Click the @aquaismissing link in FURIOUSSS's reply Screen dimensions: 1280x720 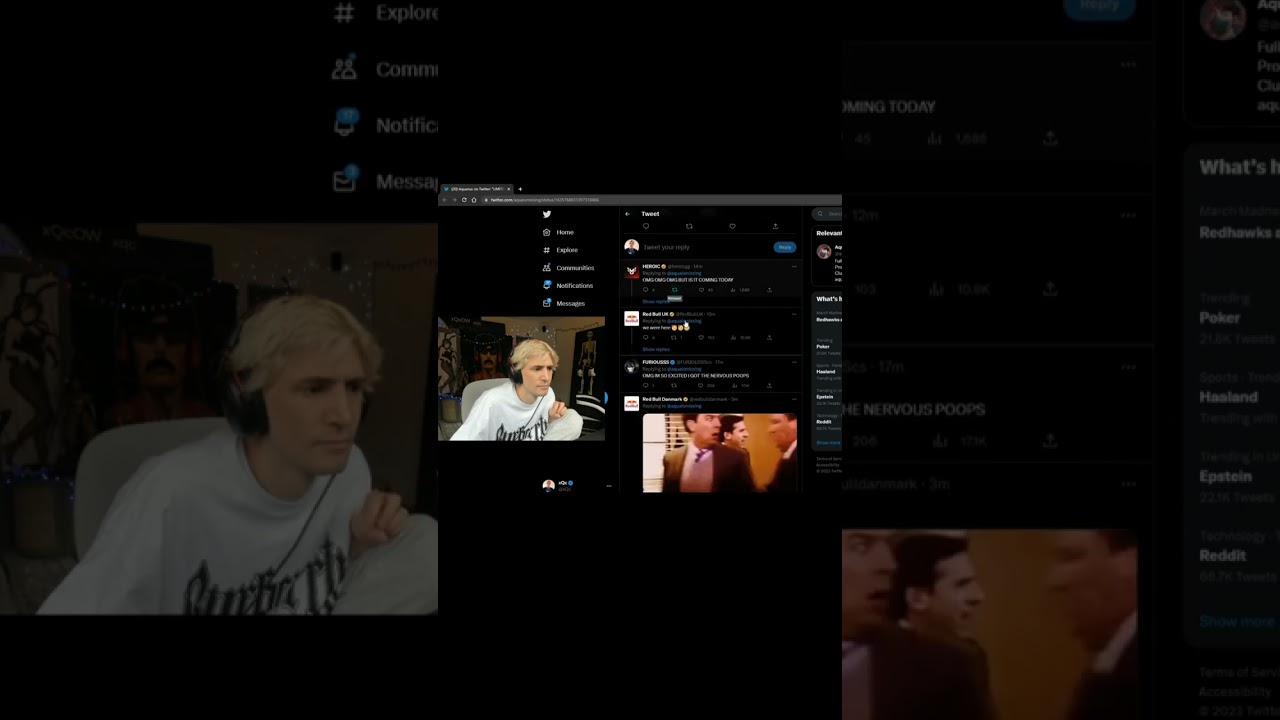(684, 369)
